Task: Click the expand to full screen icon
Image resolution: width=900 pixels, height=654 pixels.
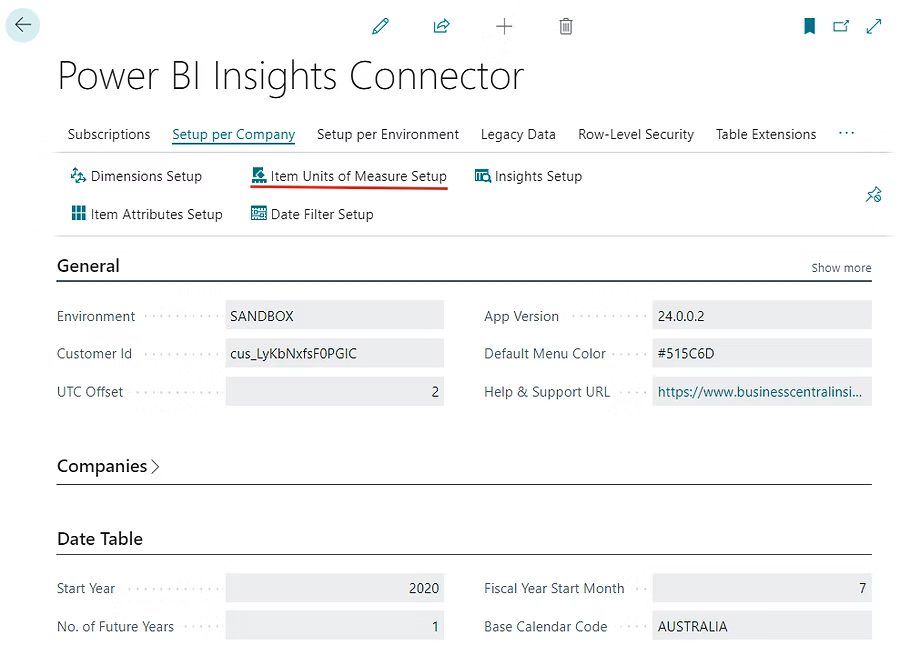Action: click(874, 27)
